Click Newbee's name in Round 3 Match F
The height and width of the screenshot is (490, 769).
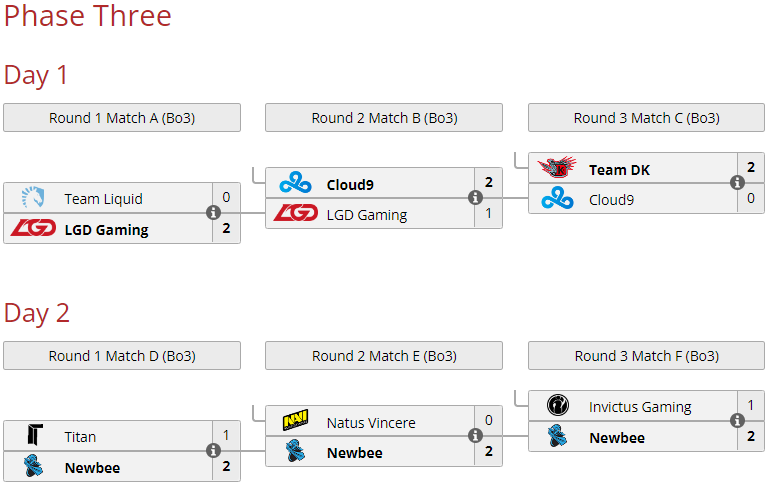[x=617, y=438]
